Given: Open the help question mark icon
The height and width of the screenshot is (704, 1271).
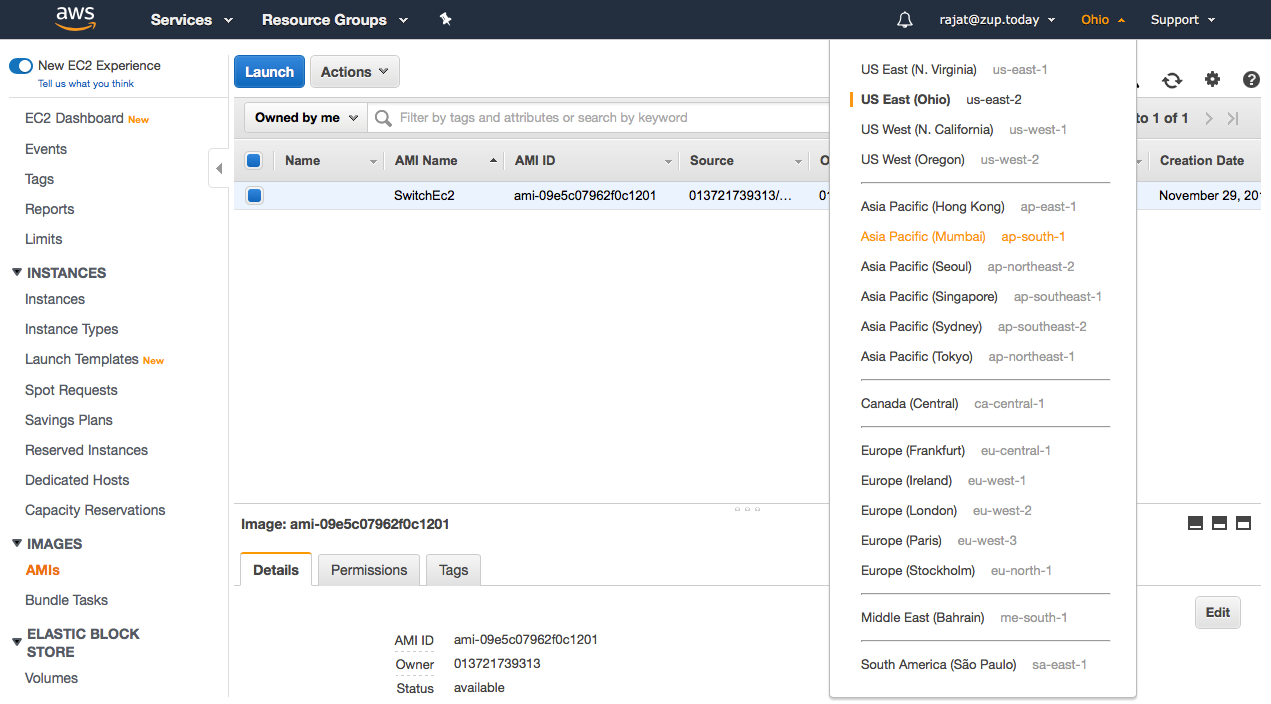Looking at the screenshot, I should [1251, 80].
